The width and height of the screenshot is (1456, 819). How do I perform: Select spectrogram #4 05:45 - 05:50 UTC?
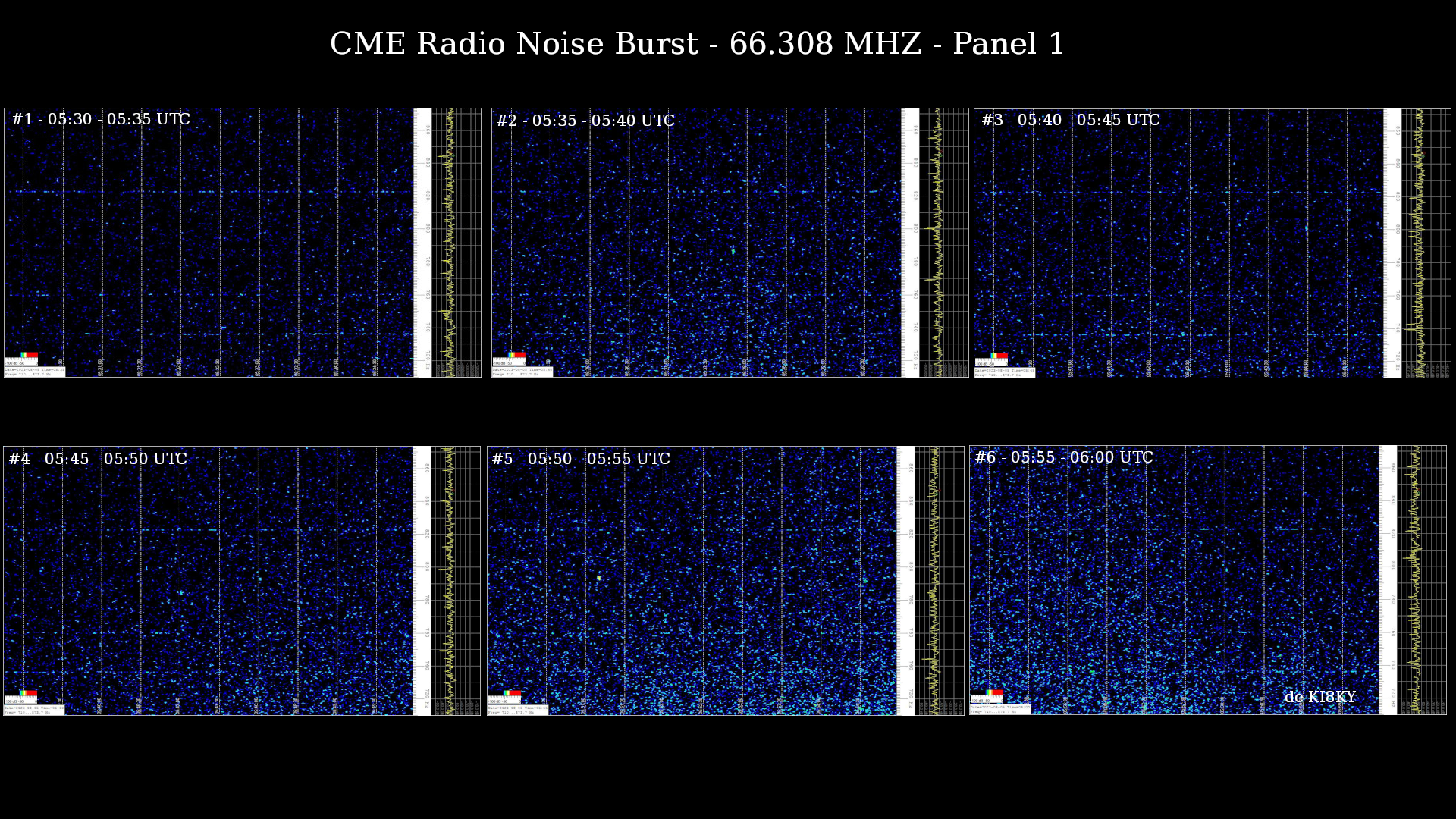click(x=209, y=580)
